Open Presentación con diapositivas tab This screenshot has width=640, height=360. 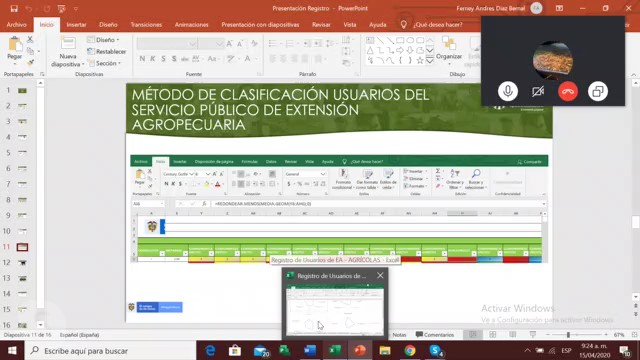[260, 24]
